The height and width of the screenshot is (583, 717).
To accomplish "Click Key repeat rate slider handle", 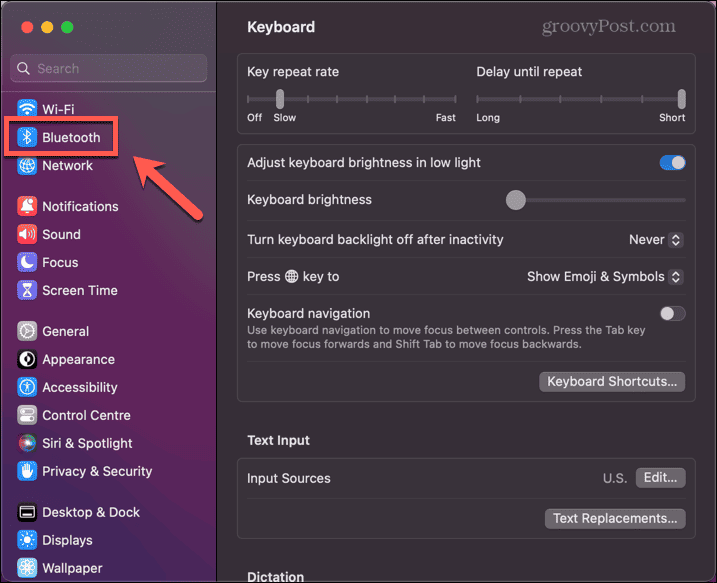I will (280, 99).
